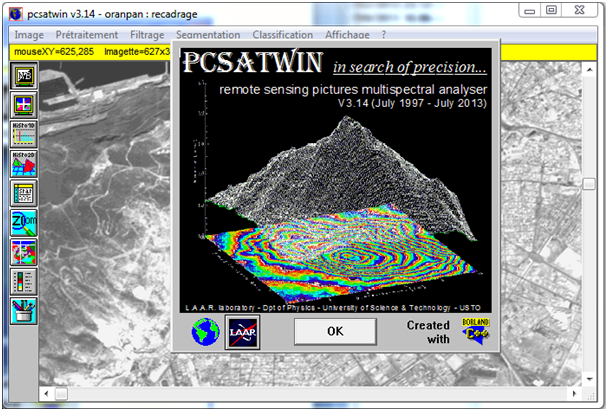Click the colored classification map icon
The height and width of the screenshot is (411, 608).
(x=23, y=251)
